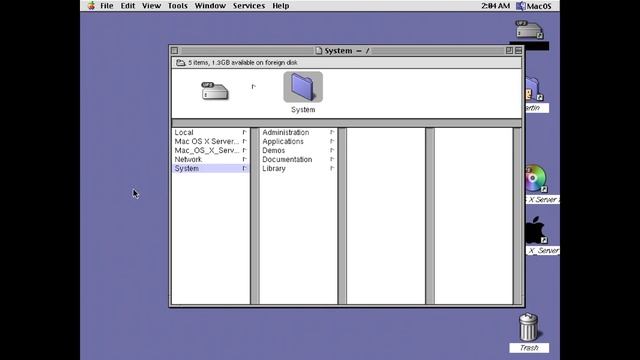Screen dimensions: 640x360
Task: Click the '5 items' disk status text
Action: point(243,62)
